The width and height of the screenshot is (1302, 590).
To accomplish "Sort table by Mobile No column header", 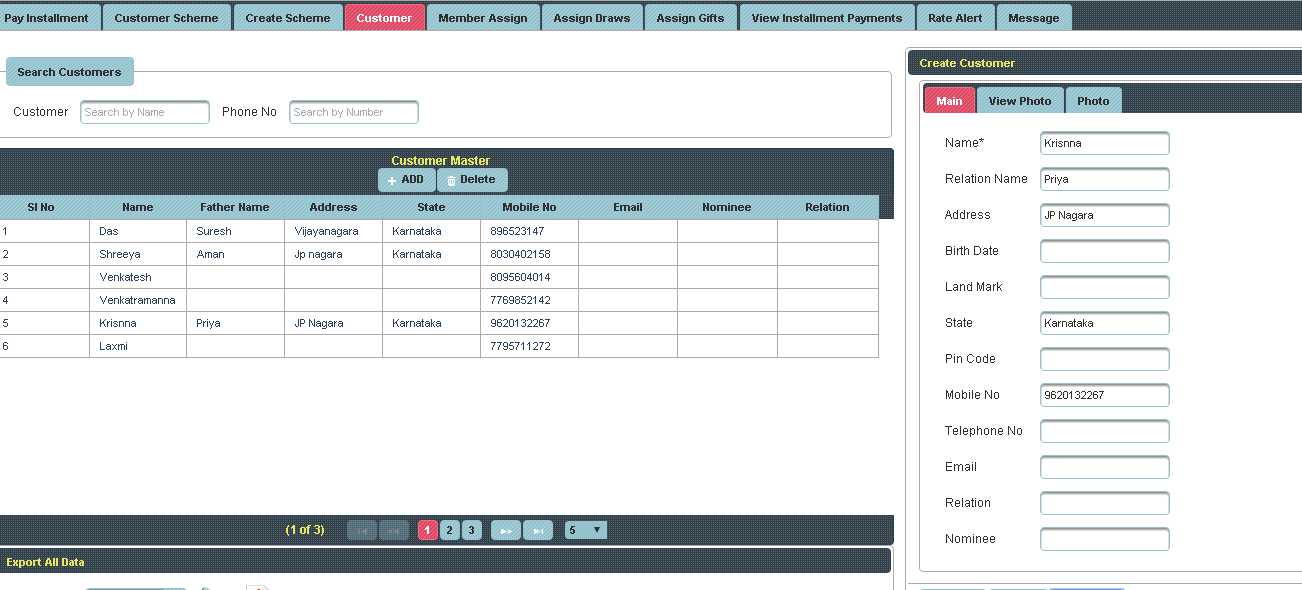I will tap(529, 207).
